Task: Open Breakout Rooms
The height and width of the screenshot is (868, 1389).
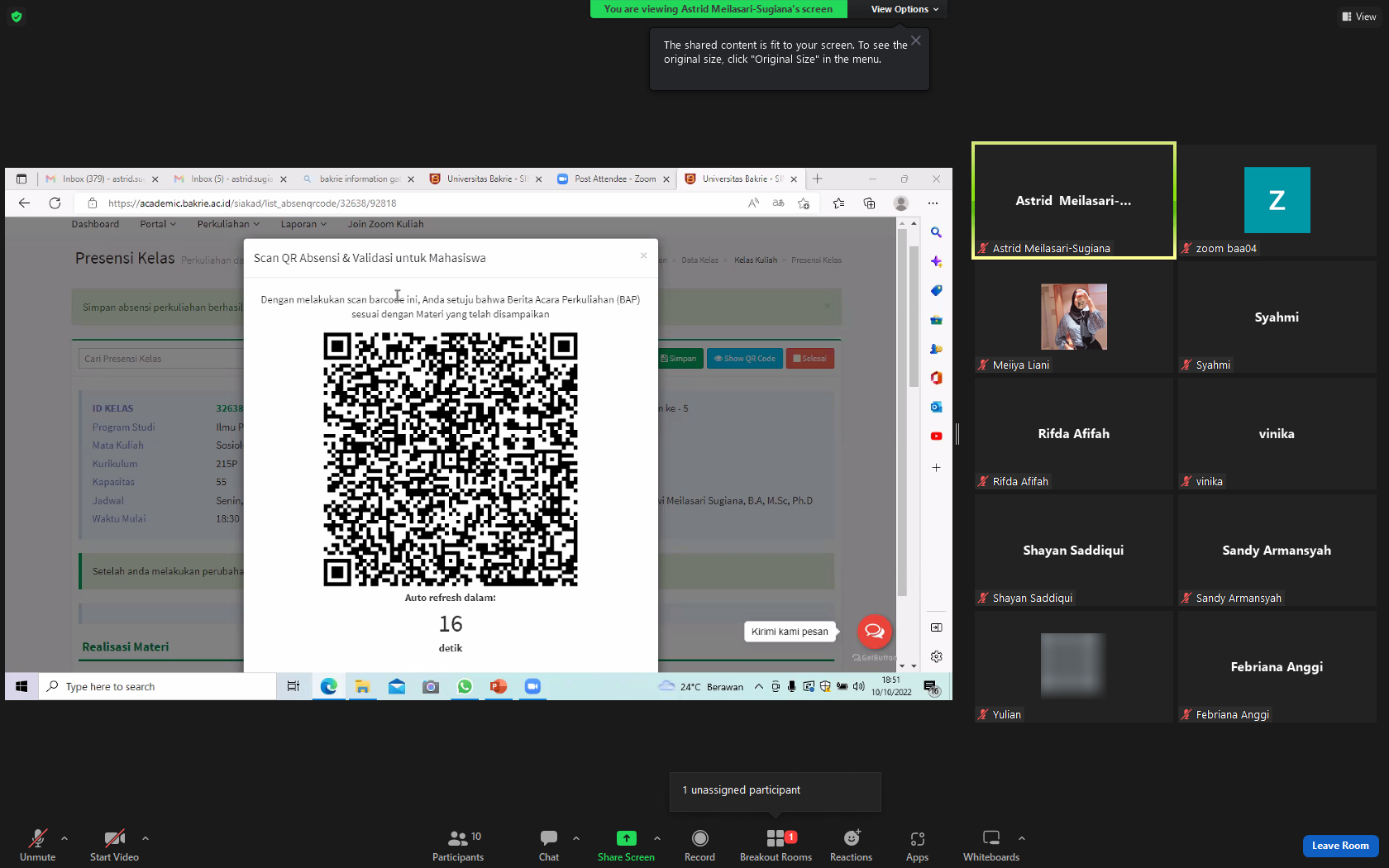Action: pyautogui.click(x=776, y=845)
